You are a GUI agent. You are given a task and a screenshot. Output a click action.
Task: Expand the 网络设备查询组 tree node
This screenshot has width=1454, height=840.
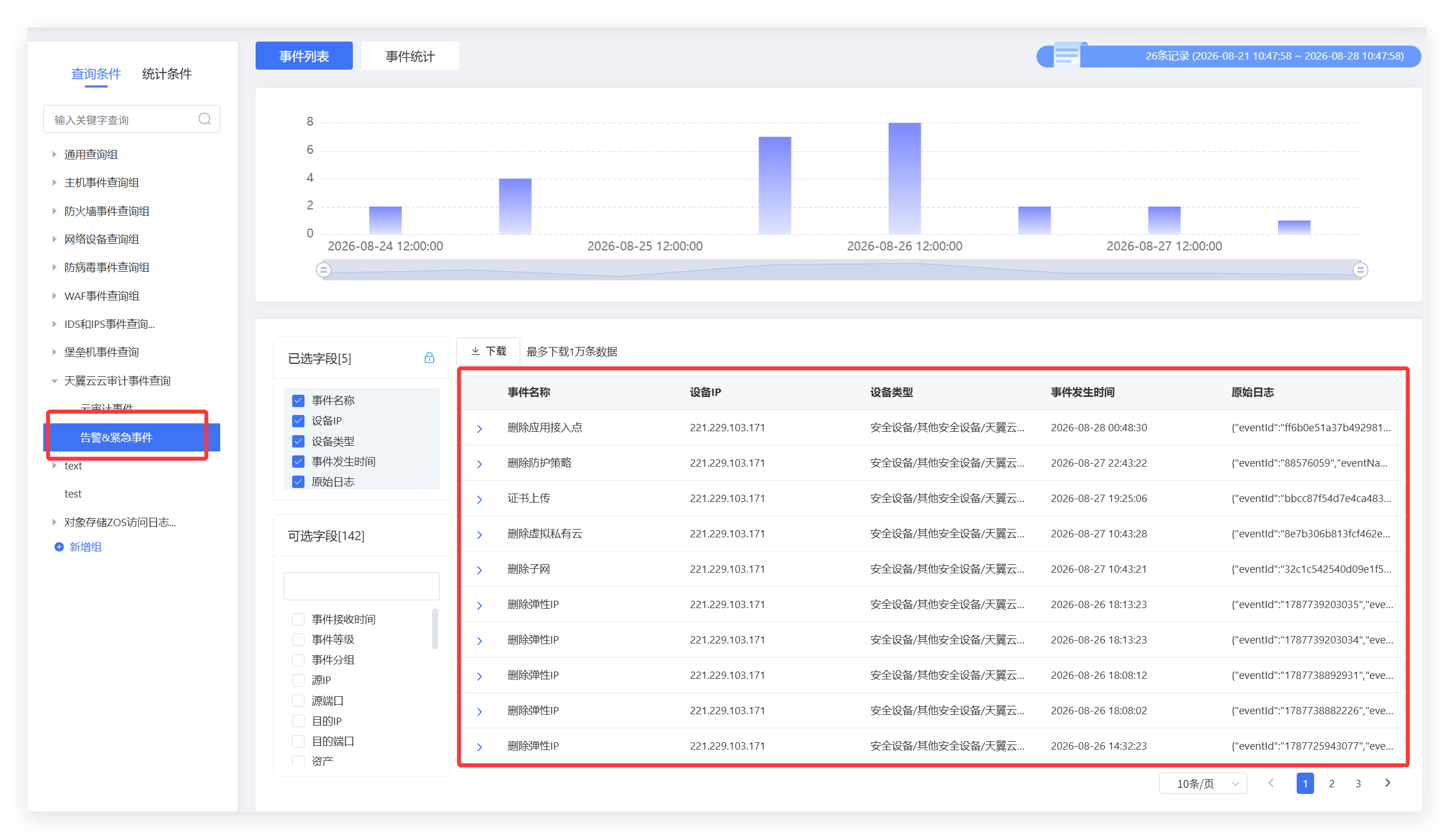click(x=54, y=239)
